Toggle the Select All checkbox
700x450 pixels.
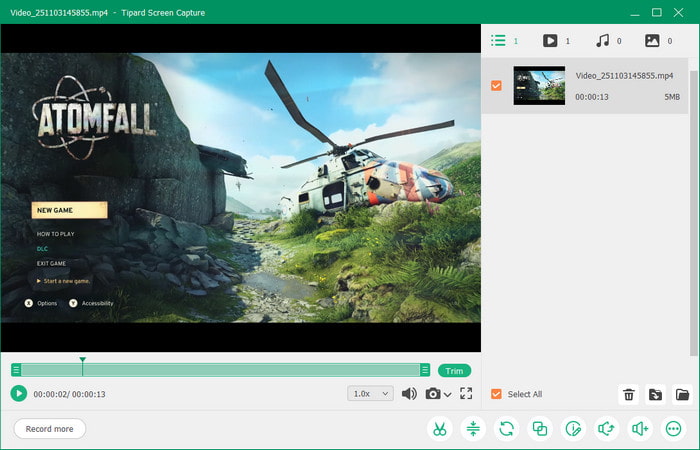(496, 394)
